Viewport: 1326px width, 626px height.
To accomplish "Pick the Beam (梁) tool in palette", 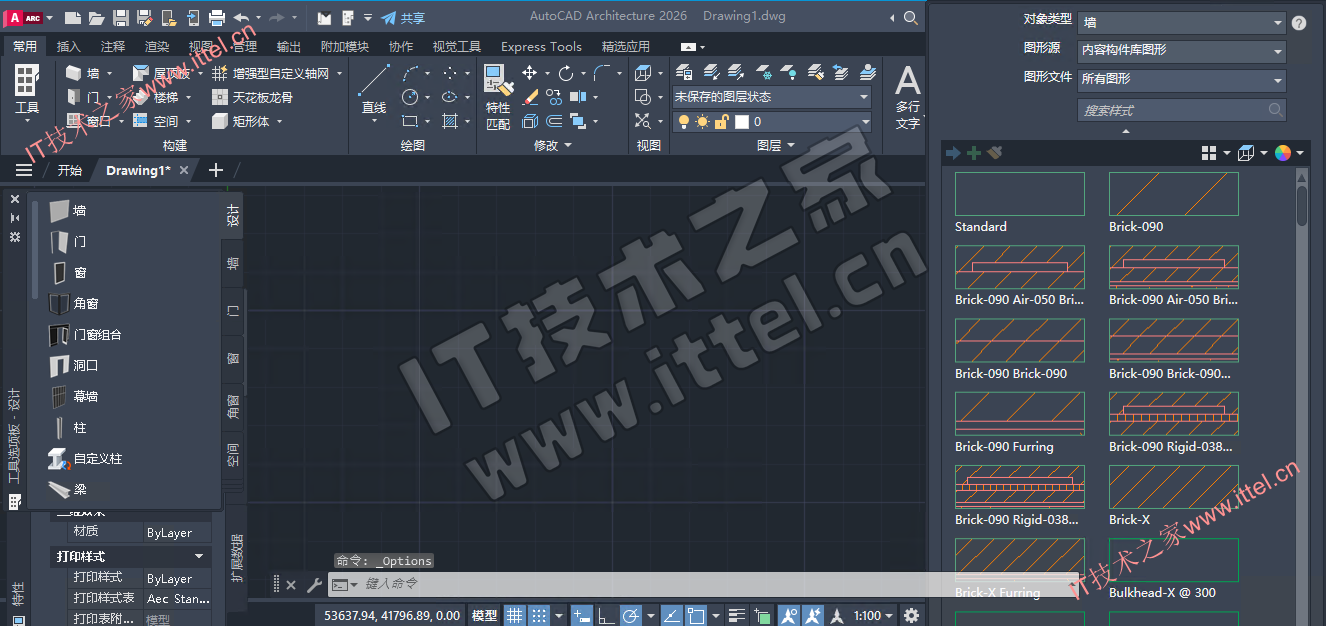I will [69, 489].
